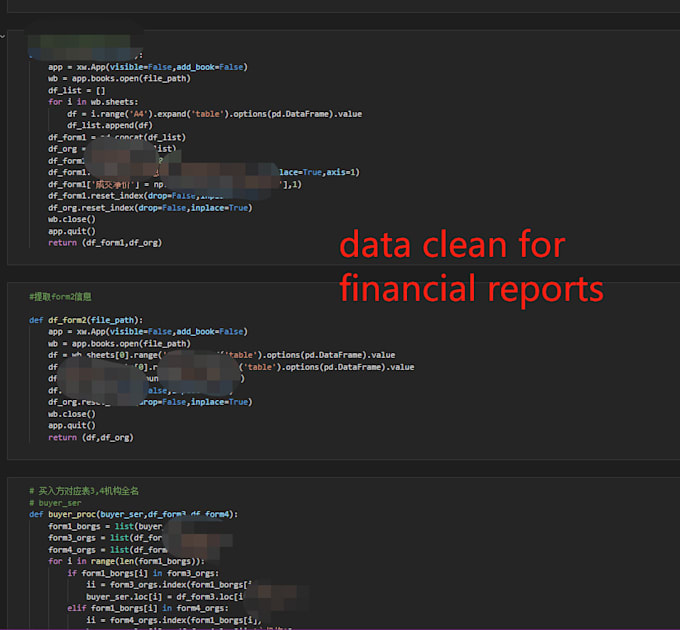
Task: Click the 'for i in wb.sheets:' line
Action: [x=93, y=102]
